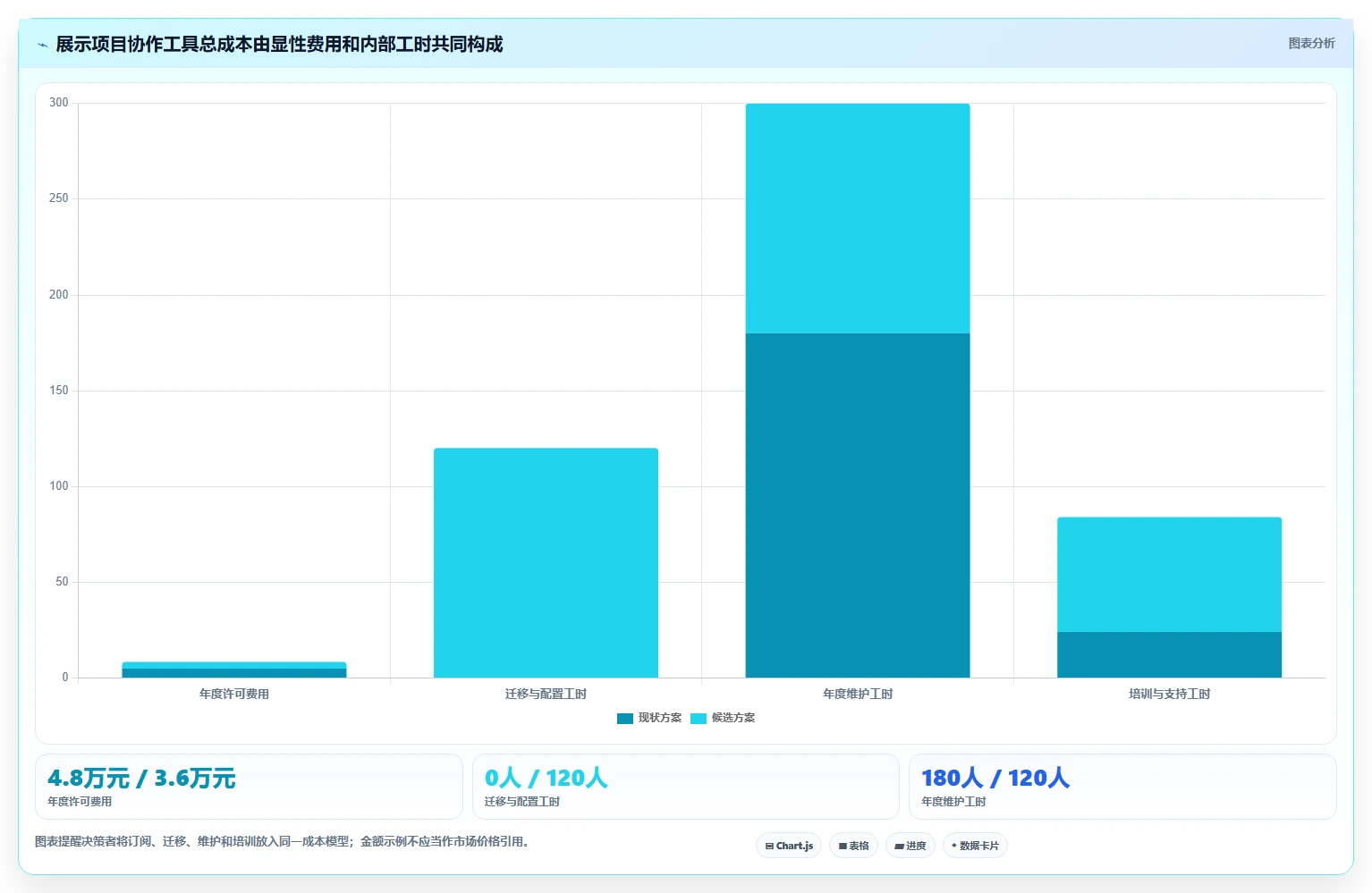
Task: Click the 4.8万元 / 3.6万元 data card value
Action: point(141,778)
